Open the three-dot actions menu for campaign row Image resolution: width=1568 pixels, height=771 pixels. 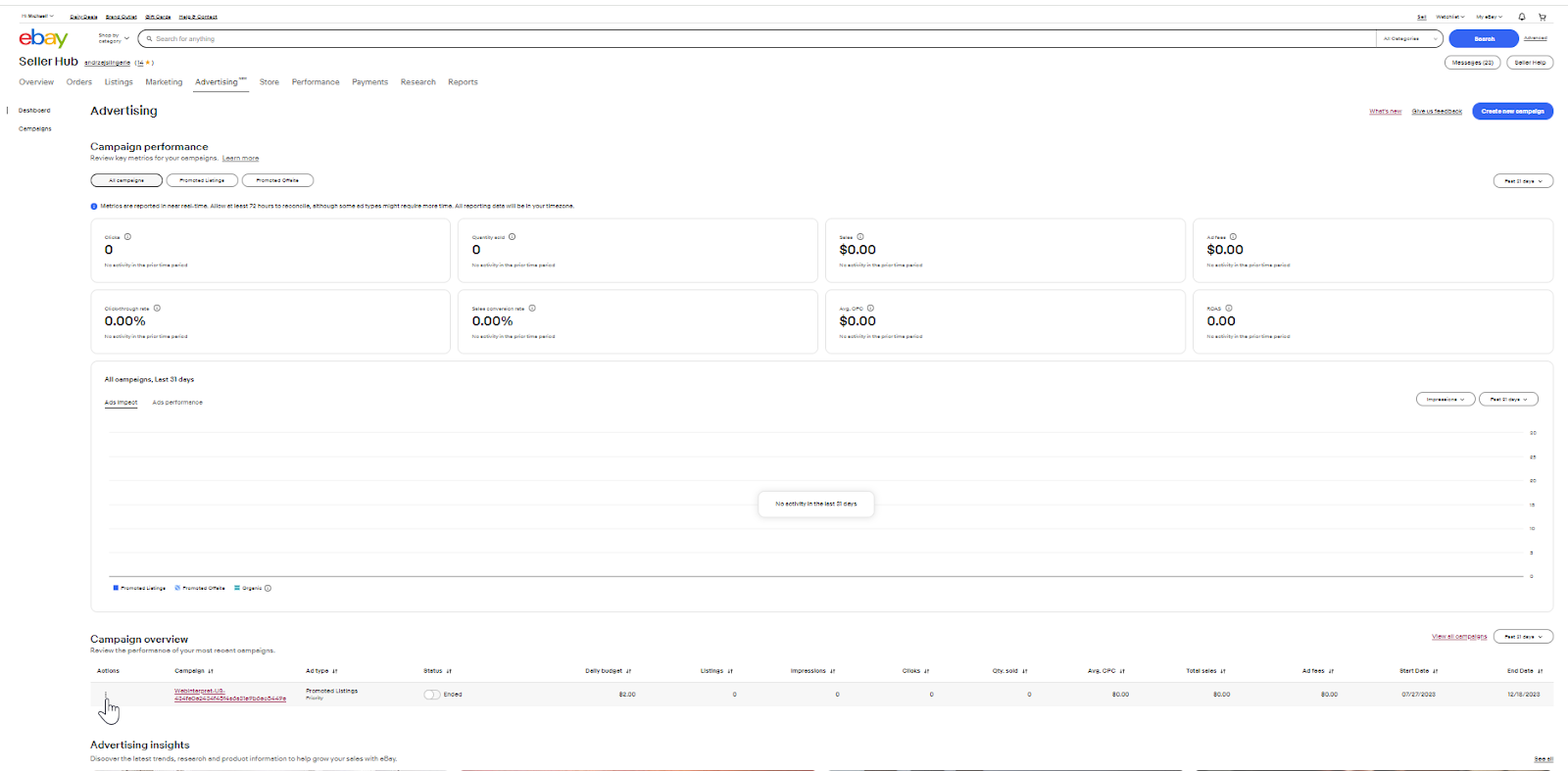(106, 695)
